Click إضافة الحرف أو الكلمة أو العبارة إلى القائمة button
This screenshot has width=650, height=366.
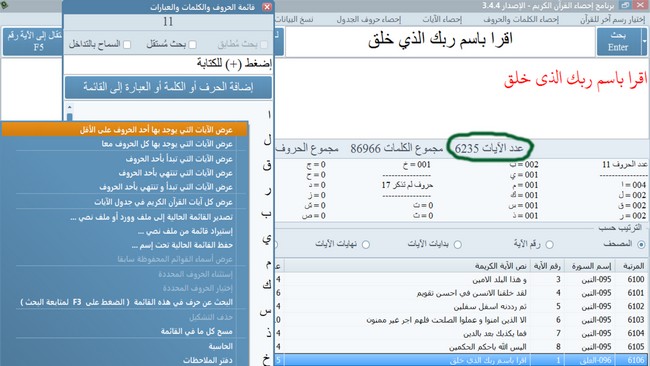tap(168, 87)
